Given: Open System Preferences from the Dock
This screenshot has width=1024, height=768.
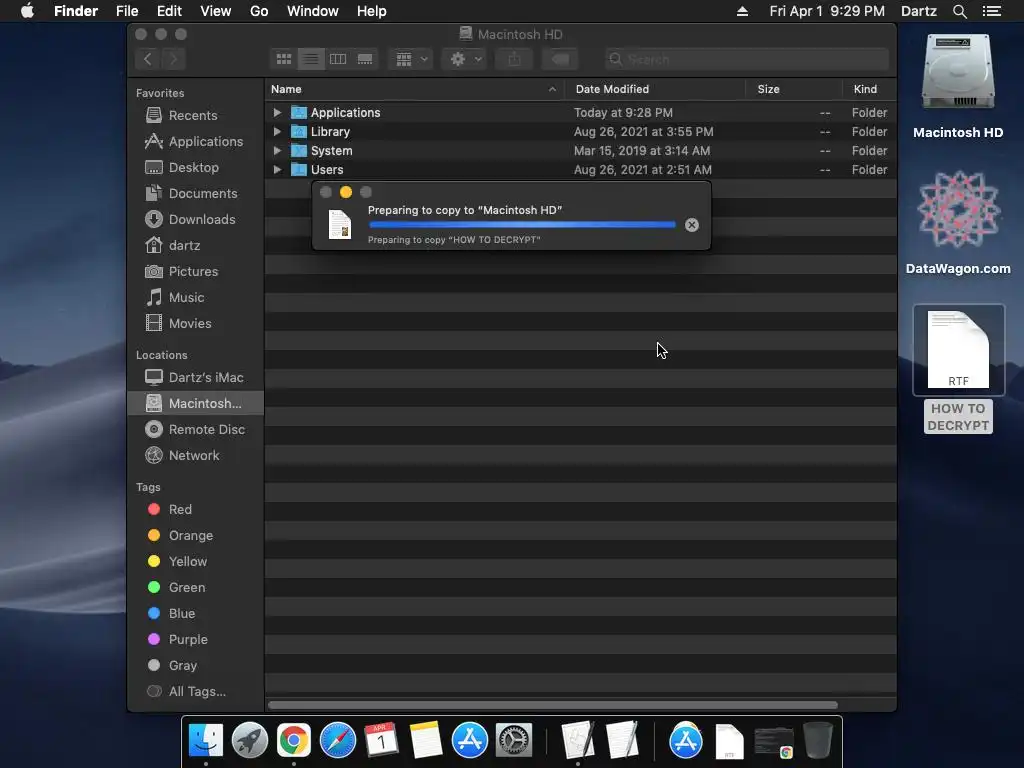Looking at the screenshot, I should [x=514, y=740].
